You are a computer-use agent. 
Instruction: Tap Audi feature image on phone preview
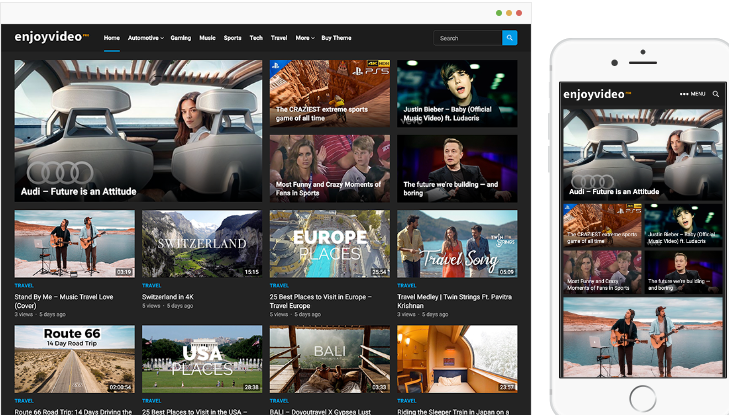642,155
